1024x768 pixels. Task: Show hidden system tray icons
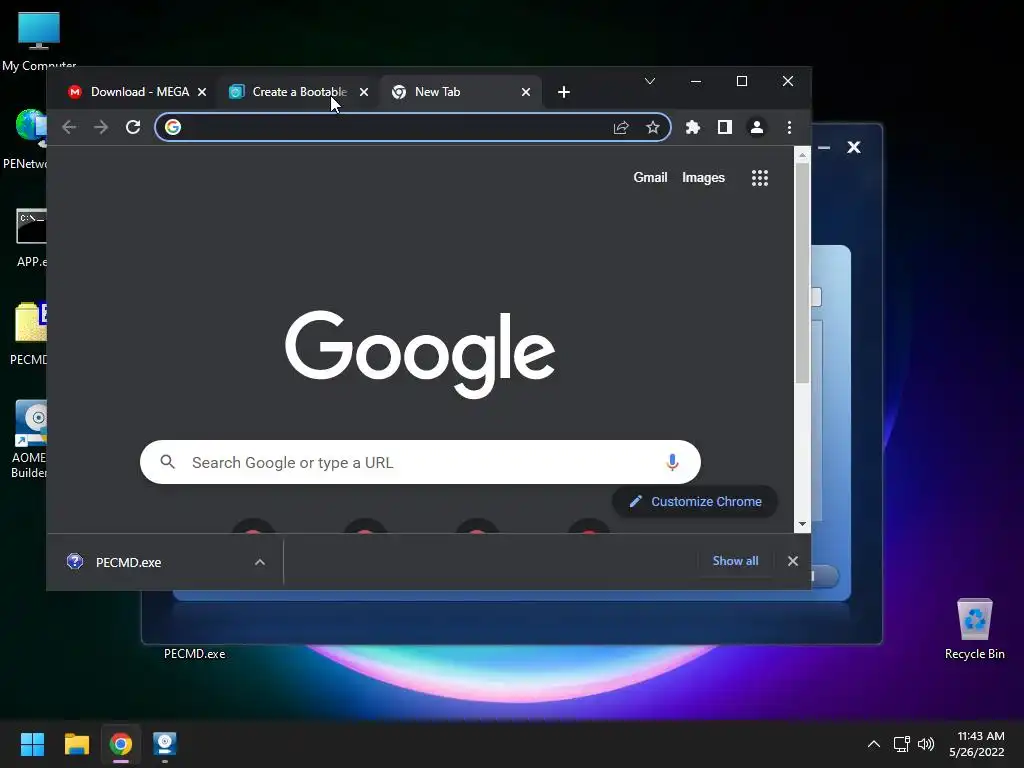pyautogui.click(x=874, y=744)
